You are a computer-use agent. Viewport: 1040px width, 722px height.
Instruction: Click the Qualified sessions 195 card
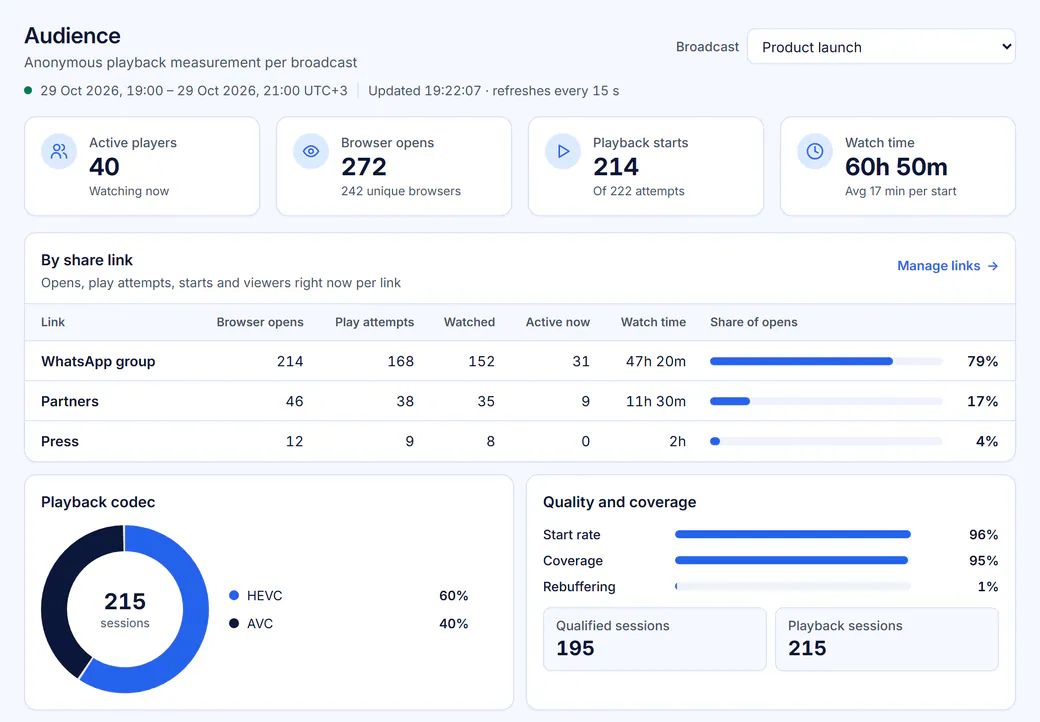tap(655, 639)
